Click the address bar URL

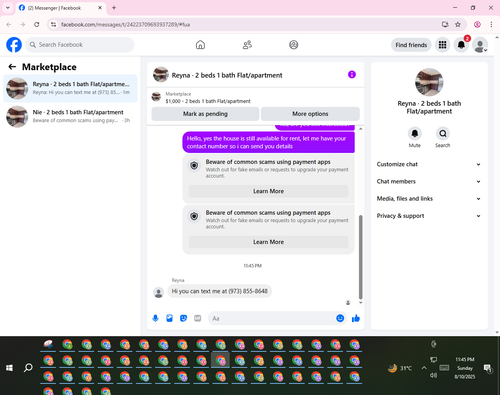click(125, 25)
